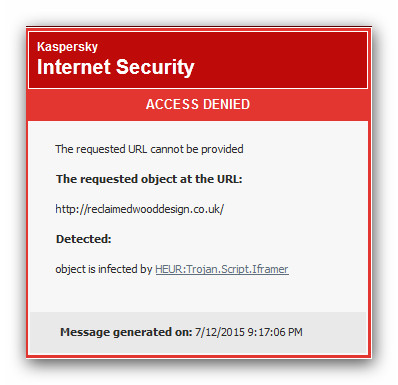Click the date '7/12/2015' in the footer
The image size is (398, 385).
(x=220, y=332)
